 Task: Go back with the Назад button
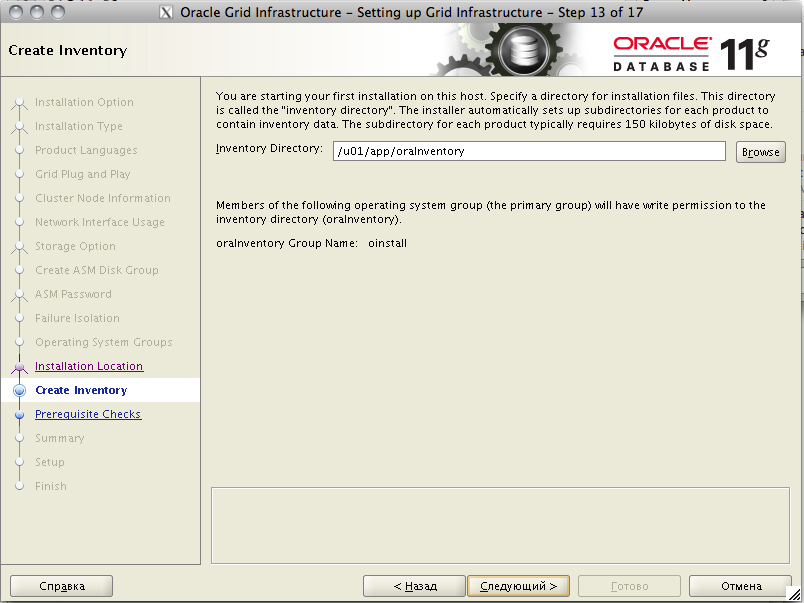coord(414,586)
